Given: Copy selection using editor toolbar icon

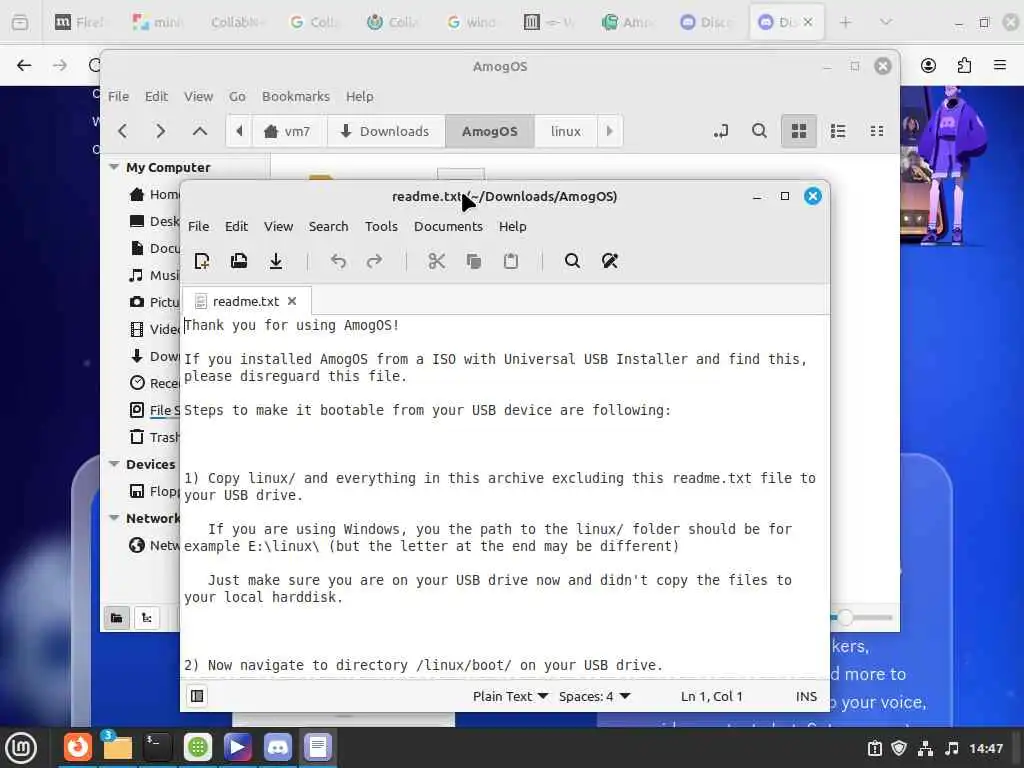Looking at the screenshot, I should tap(473, 261).
